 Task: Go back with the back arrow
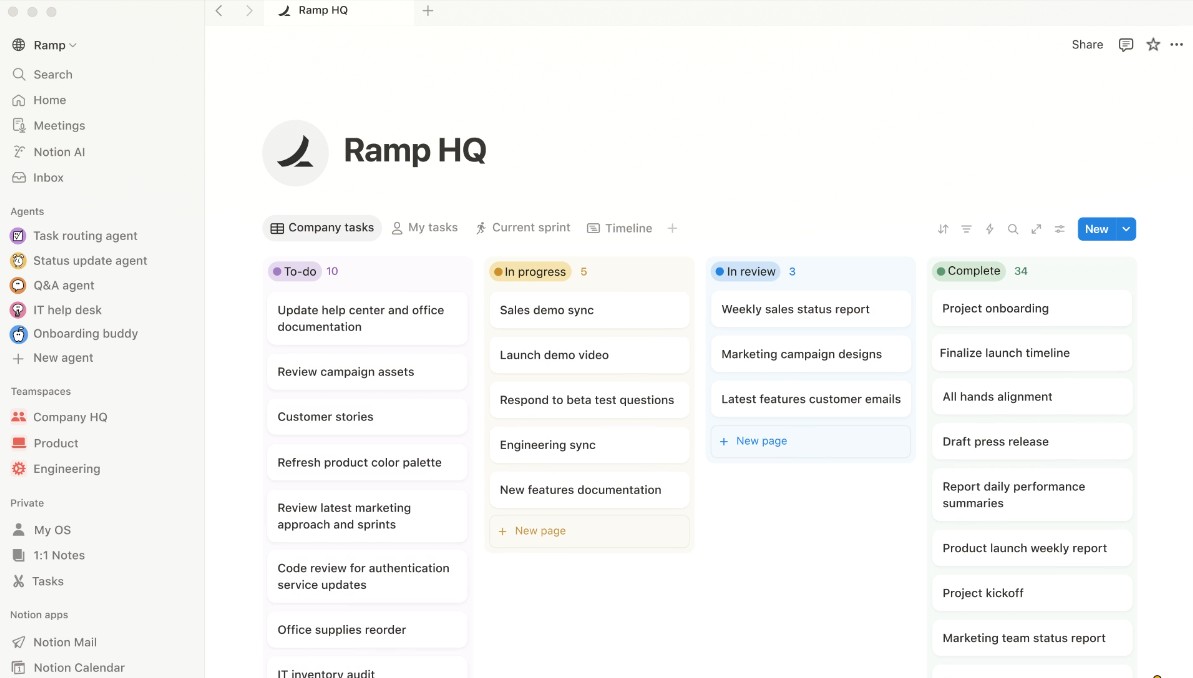click(x=219, y=11)
